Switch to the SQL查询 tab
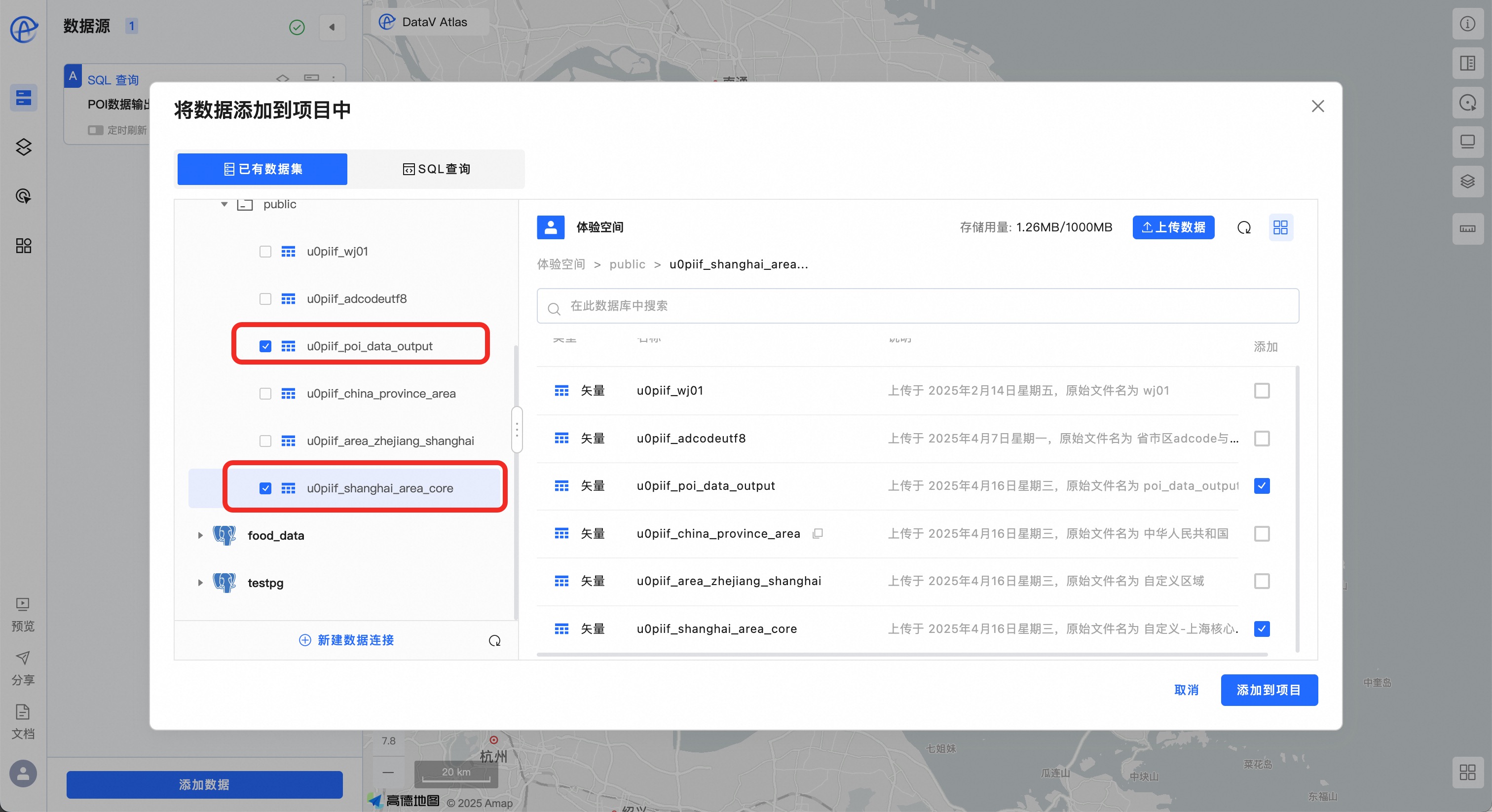The image size is (1492, 812). pos(436,169)
